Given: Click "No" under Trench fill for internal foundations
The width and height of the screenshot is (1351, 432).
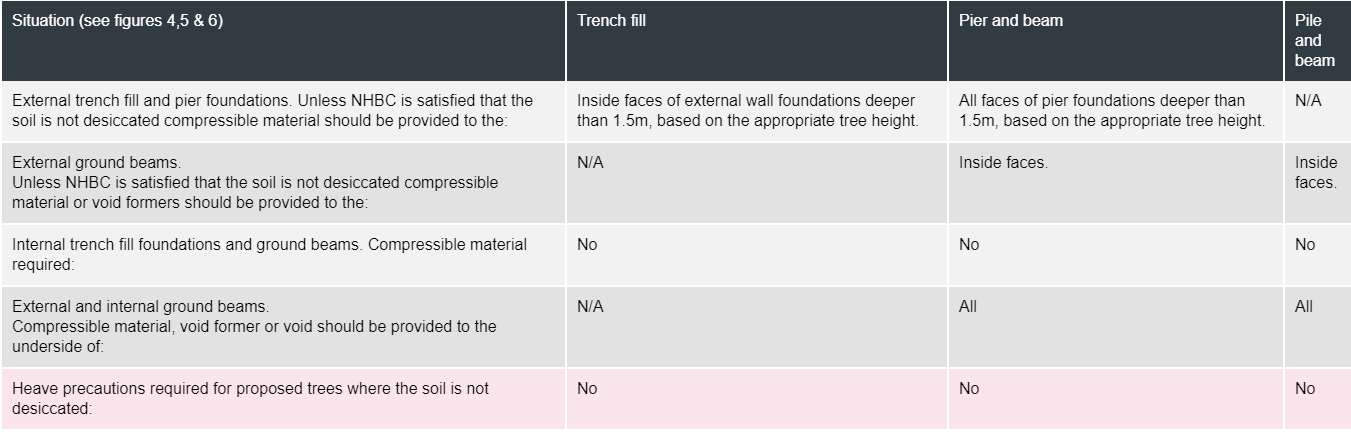Looking at the screenshot, I should coord(587,245).
